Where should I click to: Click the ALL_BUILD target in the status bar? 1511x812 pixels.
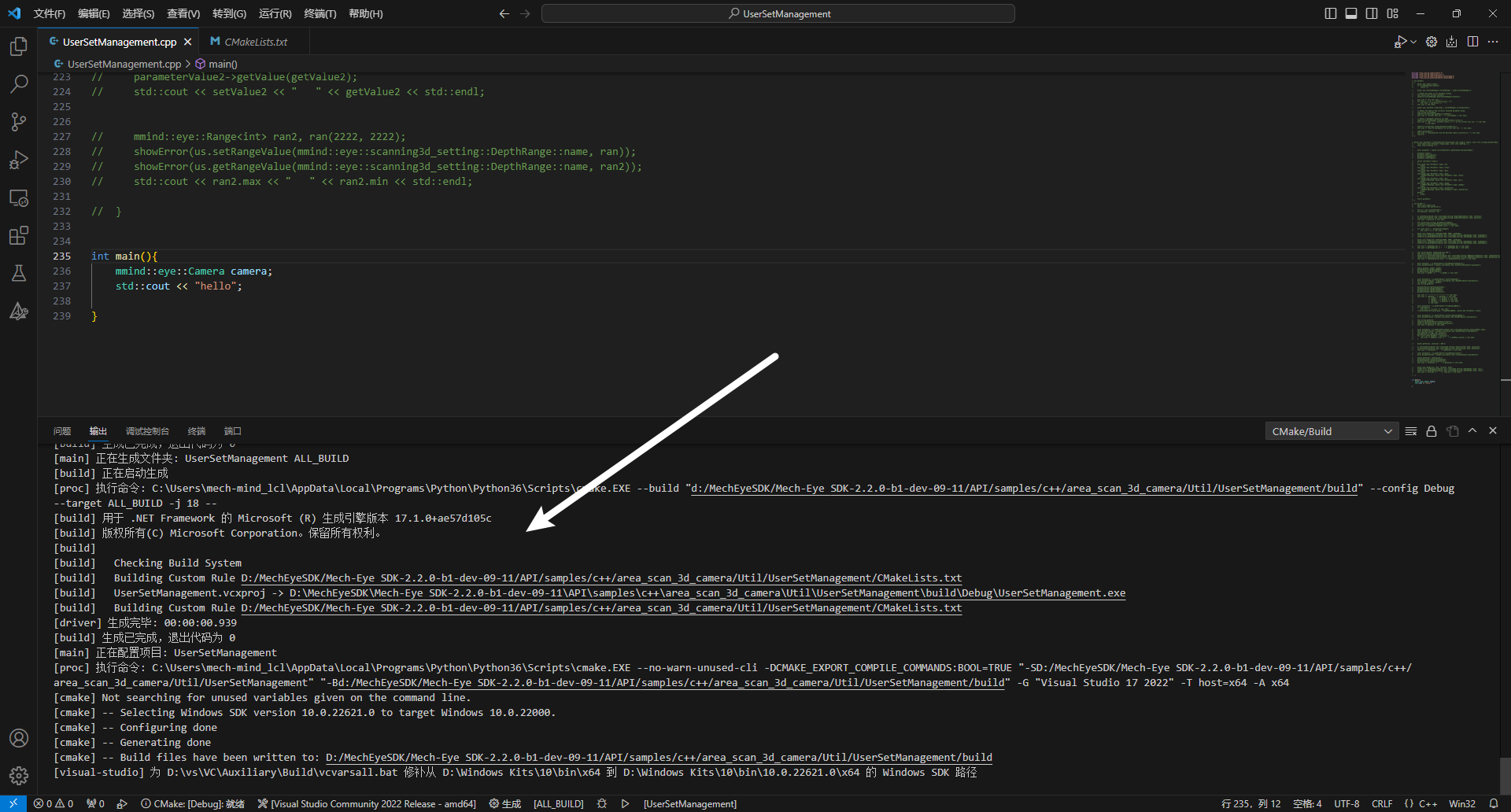click(x=559, y=803)
